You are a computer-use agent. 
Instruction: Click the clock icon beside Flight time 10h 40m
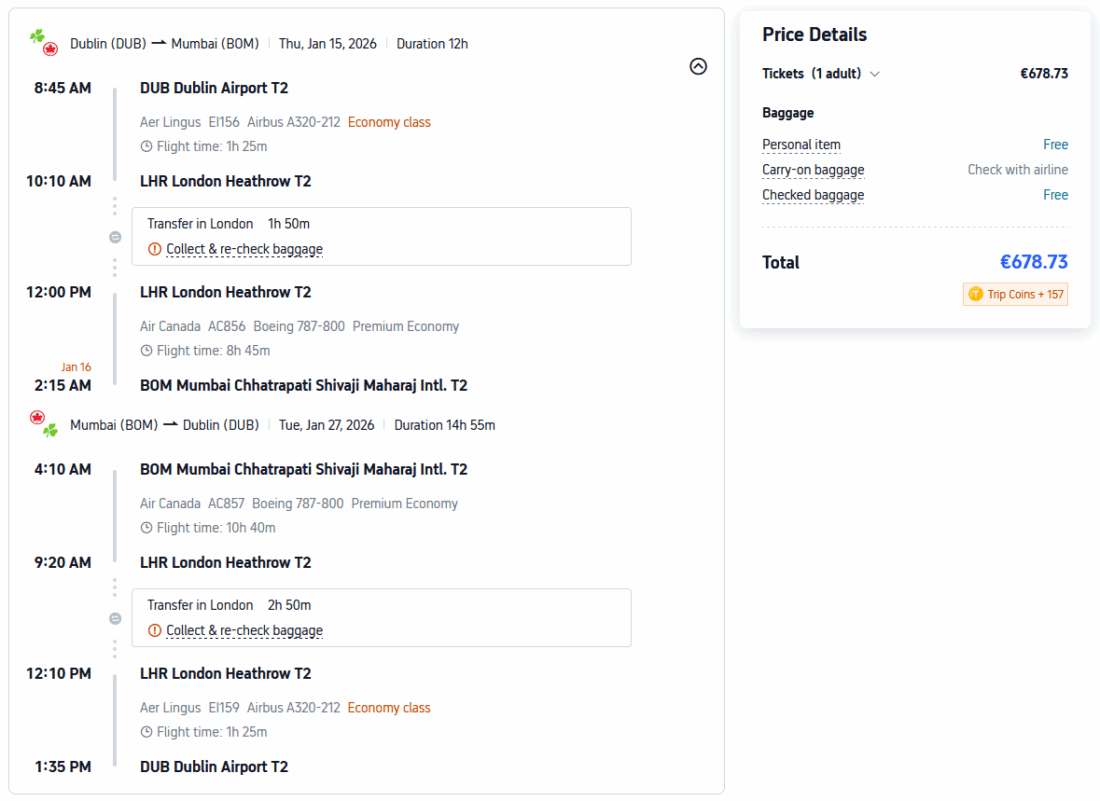[x=147, y=528]
